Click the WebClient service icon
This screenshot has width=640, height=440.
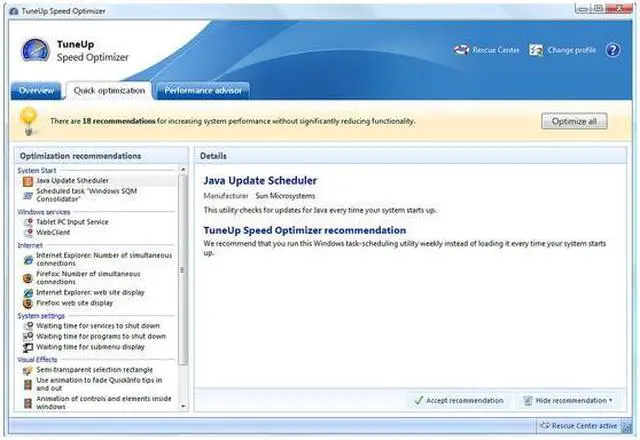28,233
